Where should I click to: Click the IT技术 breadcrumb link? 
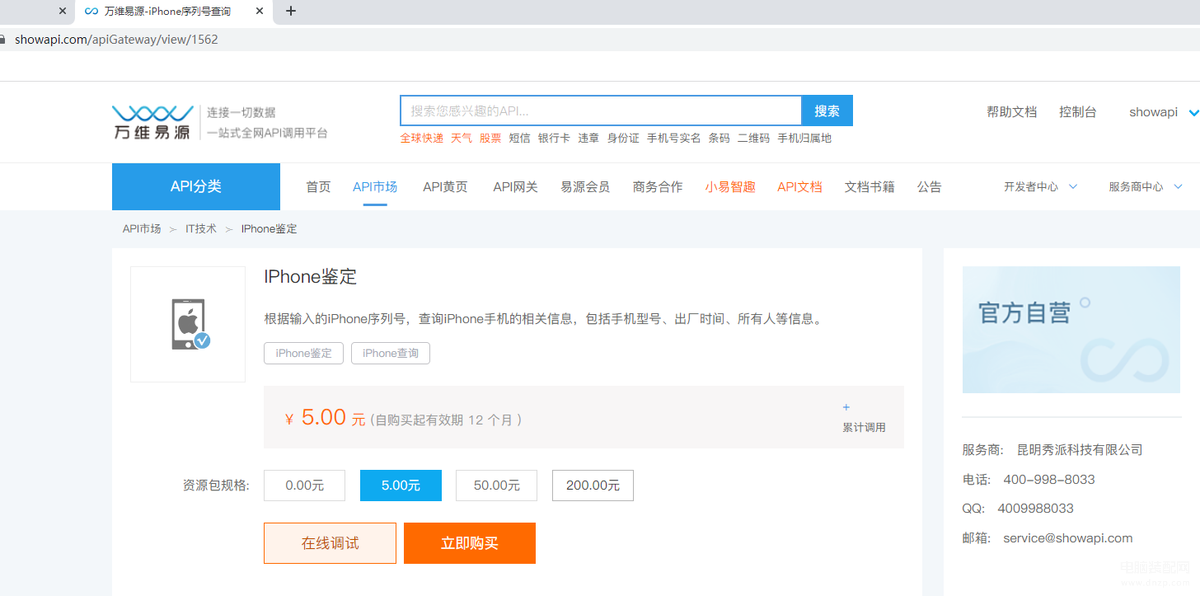[x=201, y=229]
